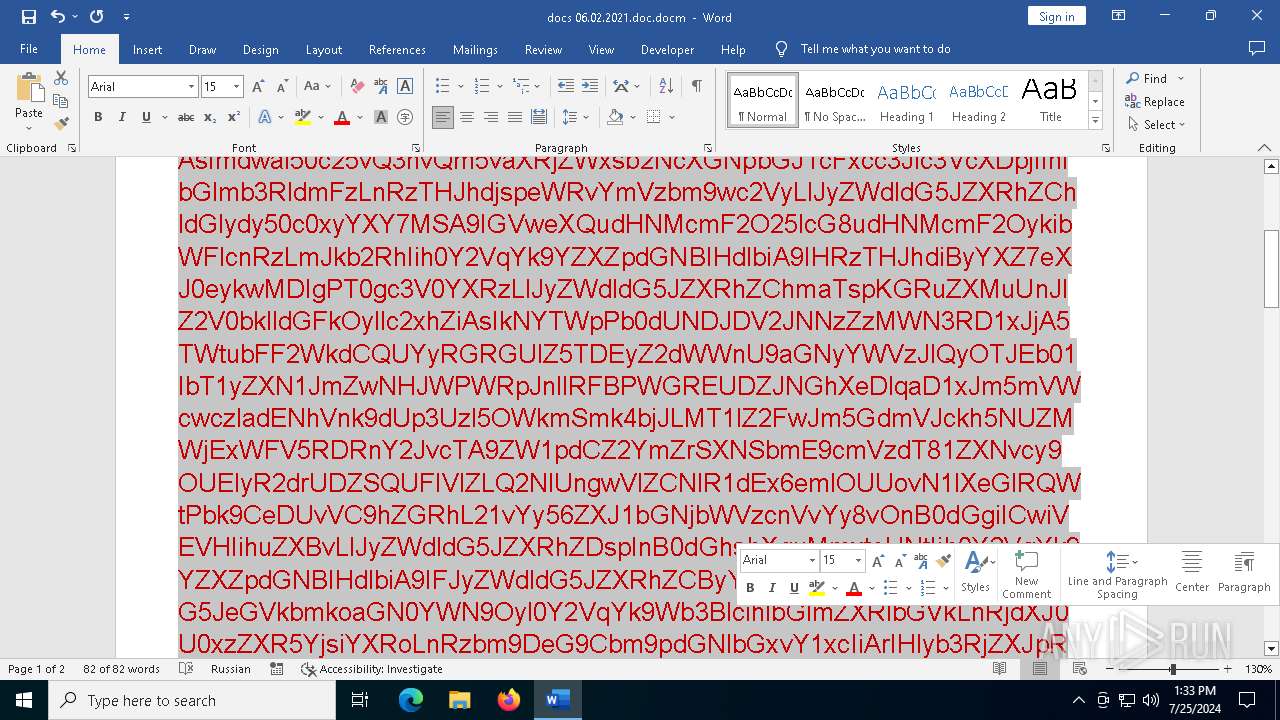
Task: Toggle Italic in the floating mini toolbar
Action: coord(772,588)
